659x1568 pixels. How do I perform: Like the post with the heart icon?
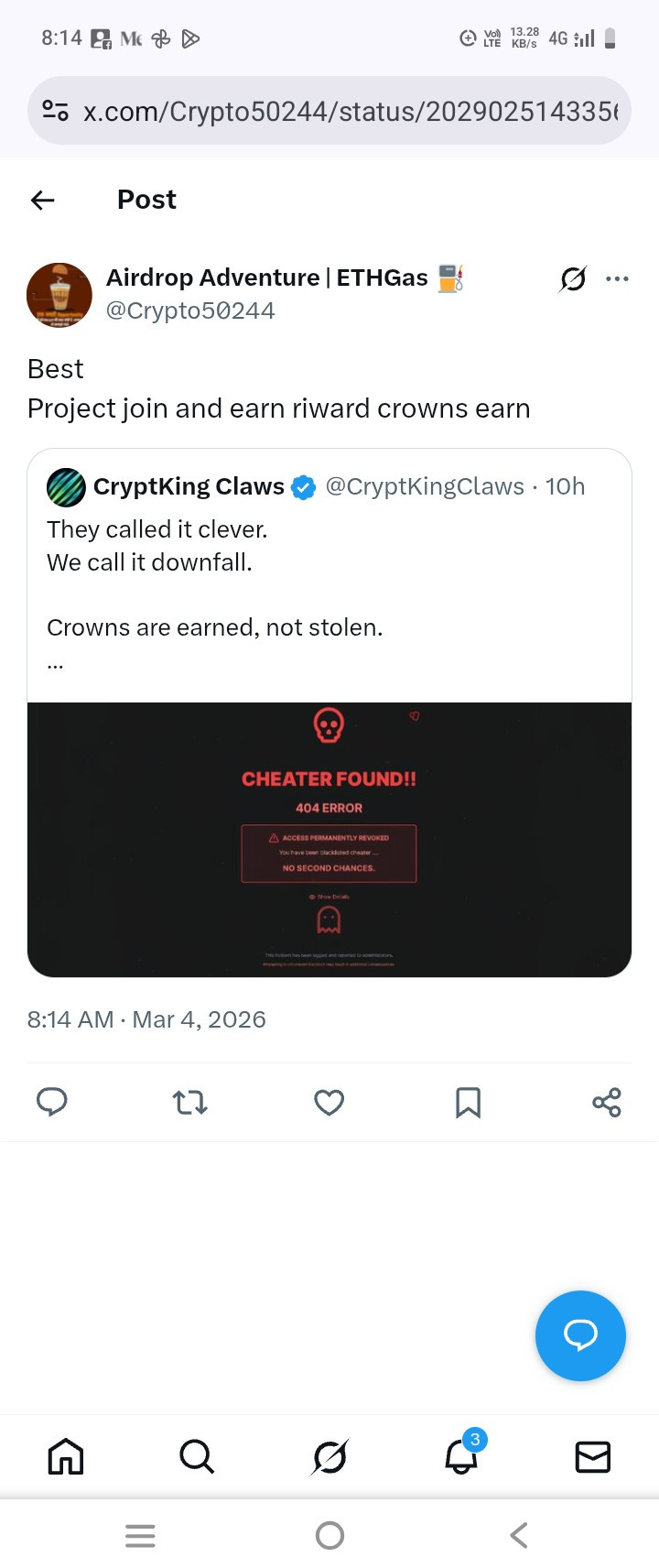click(x=329, y=1102)
